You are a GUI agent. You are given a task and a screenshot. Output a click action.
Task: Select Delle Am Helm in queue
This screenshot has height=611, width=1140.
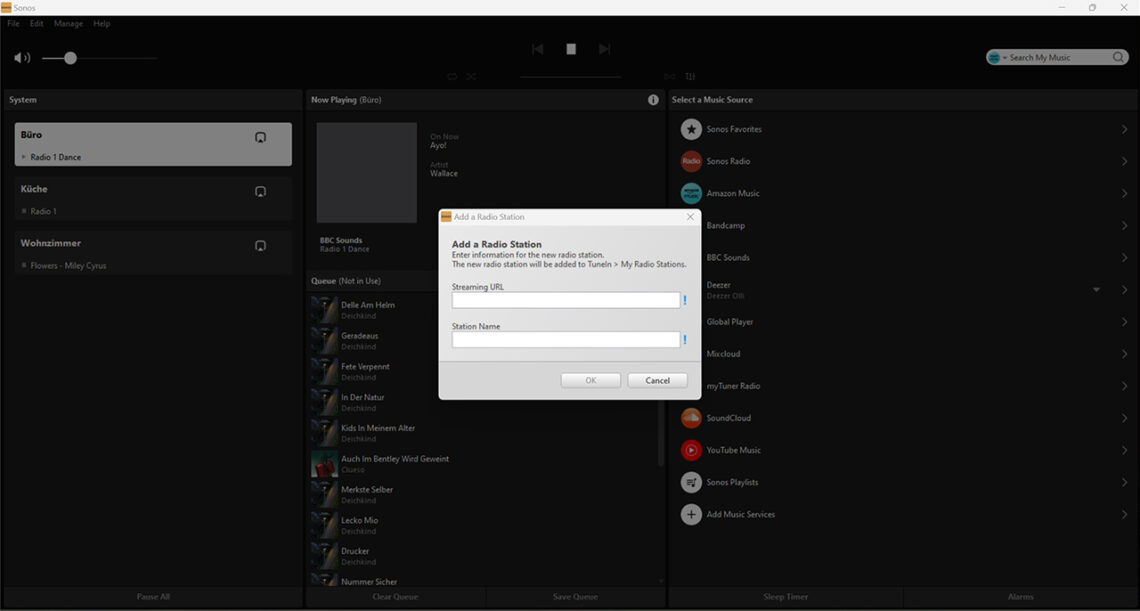pos(483,310)
